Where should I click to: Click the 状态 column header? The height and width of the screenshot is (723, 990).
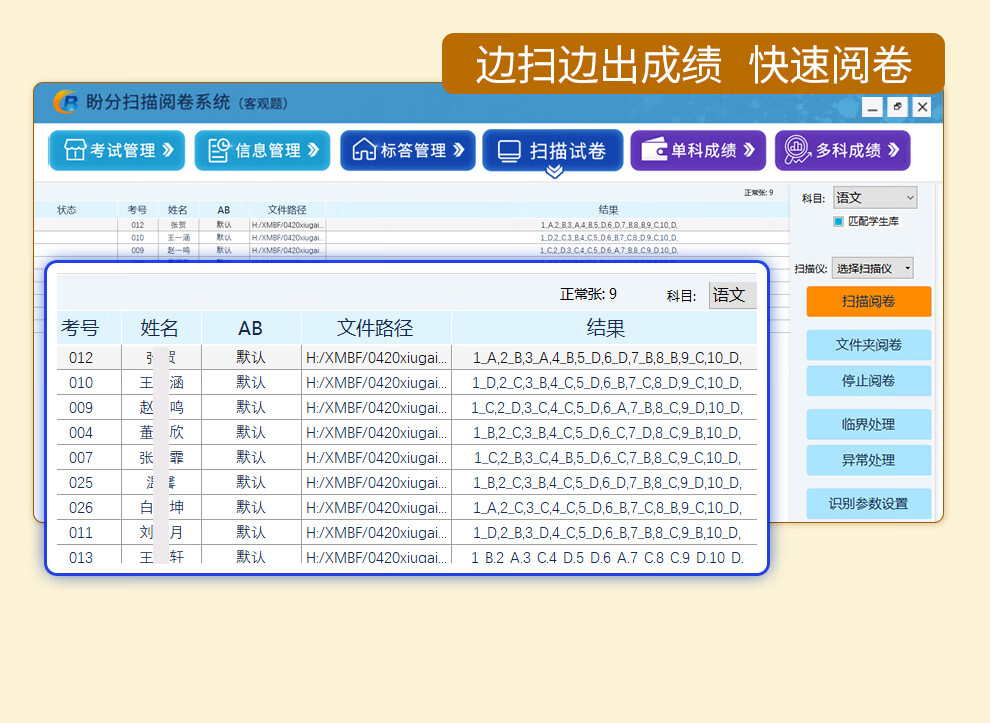(67, 210)
